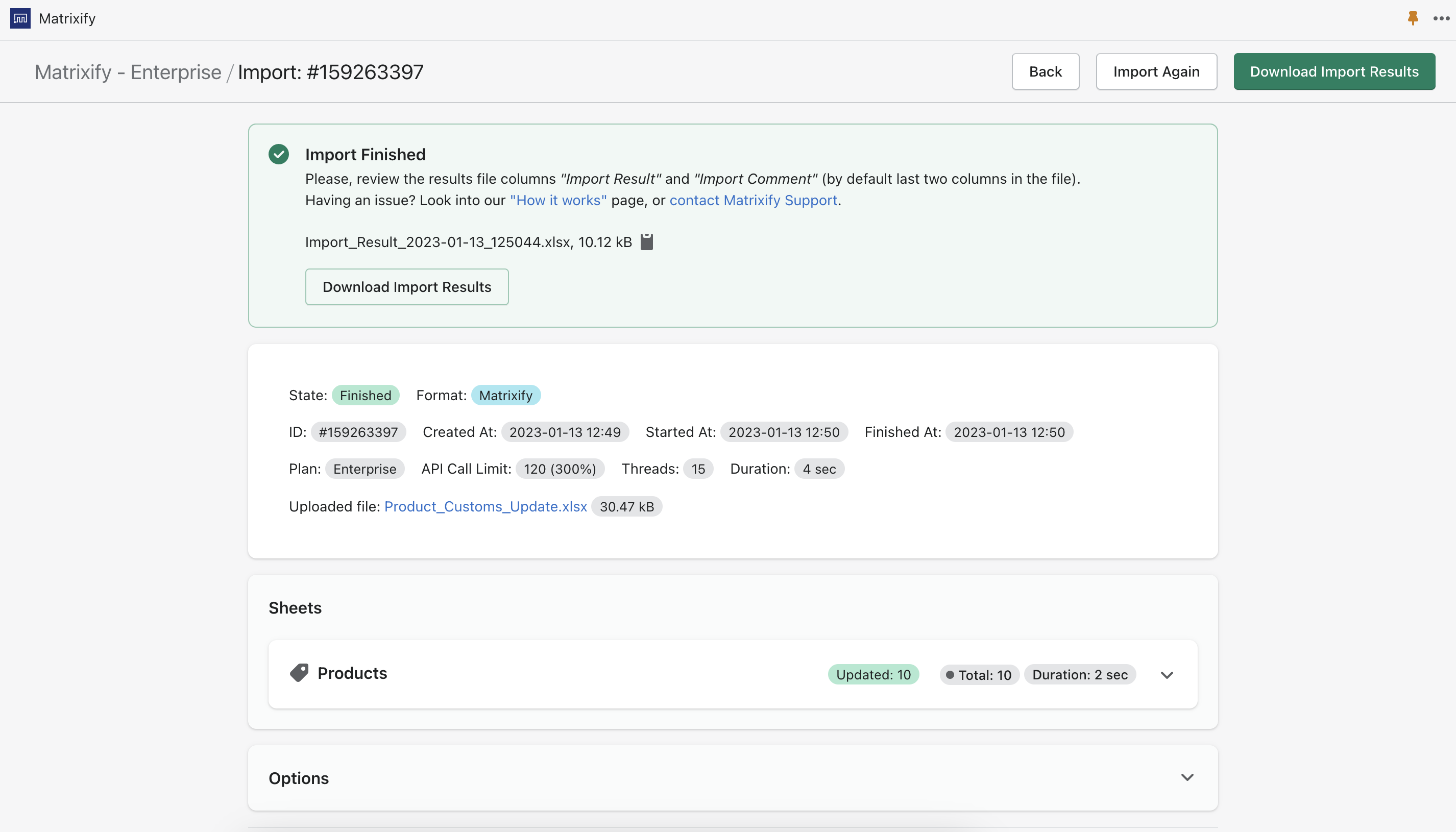Click the Back button
1456x832 pixels.
(x=1045, y=71)
